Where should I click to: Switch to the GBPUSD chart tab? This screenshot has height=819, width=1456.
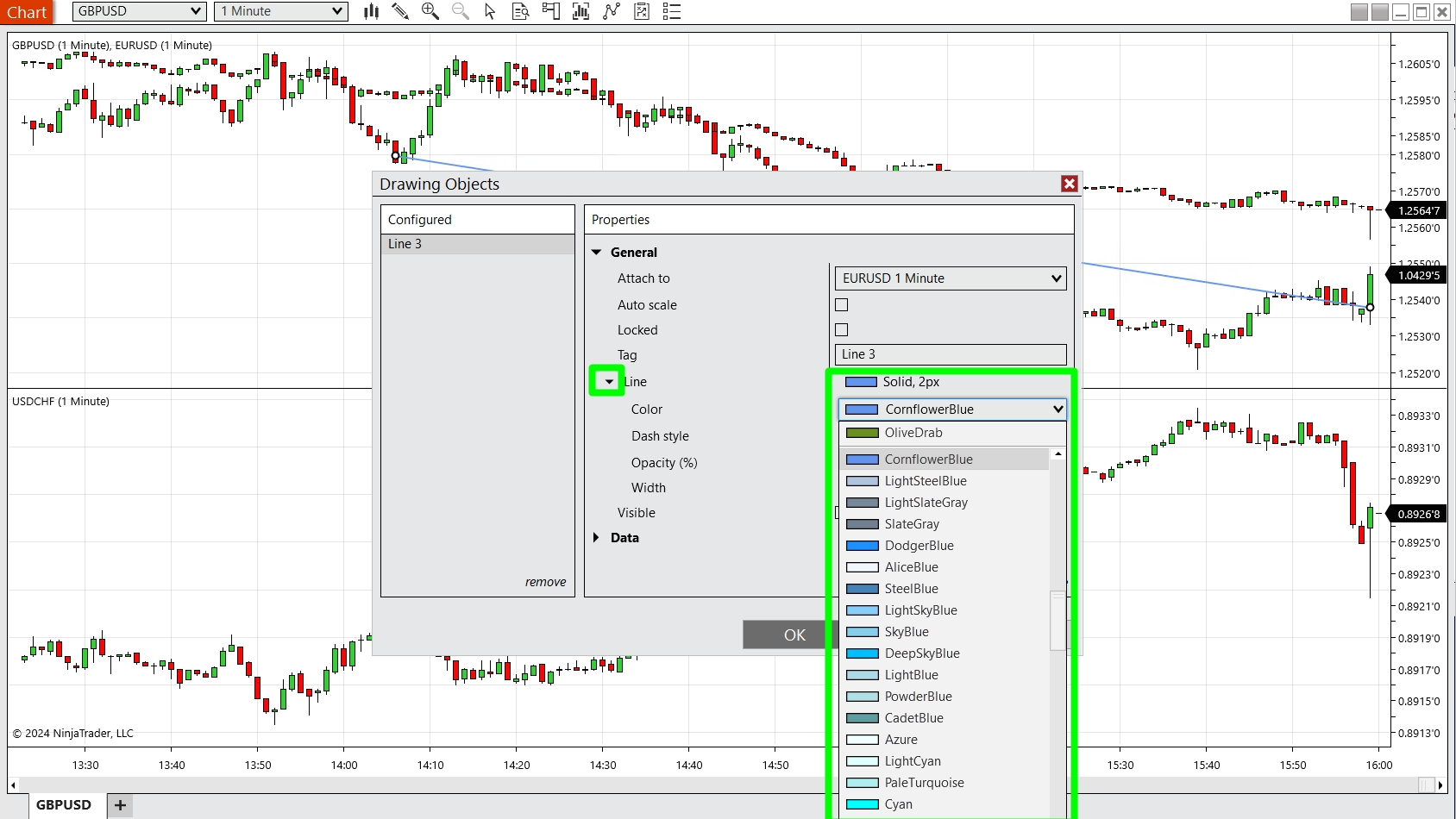pos(64,805)
